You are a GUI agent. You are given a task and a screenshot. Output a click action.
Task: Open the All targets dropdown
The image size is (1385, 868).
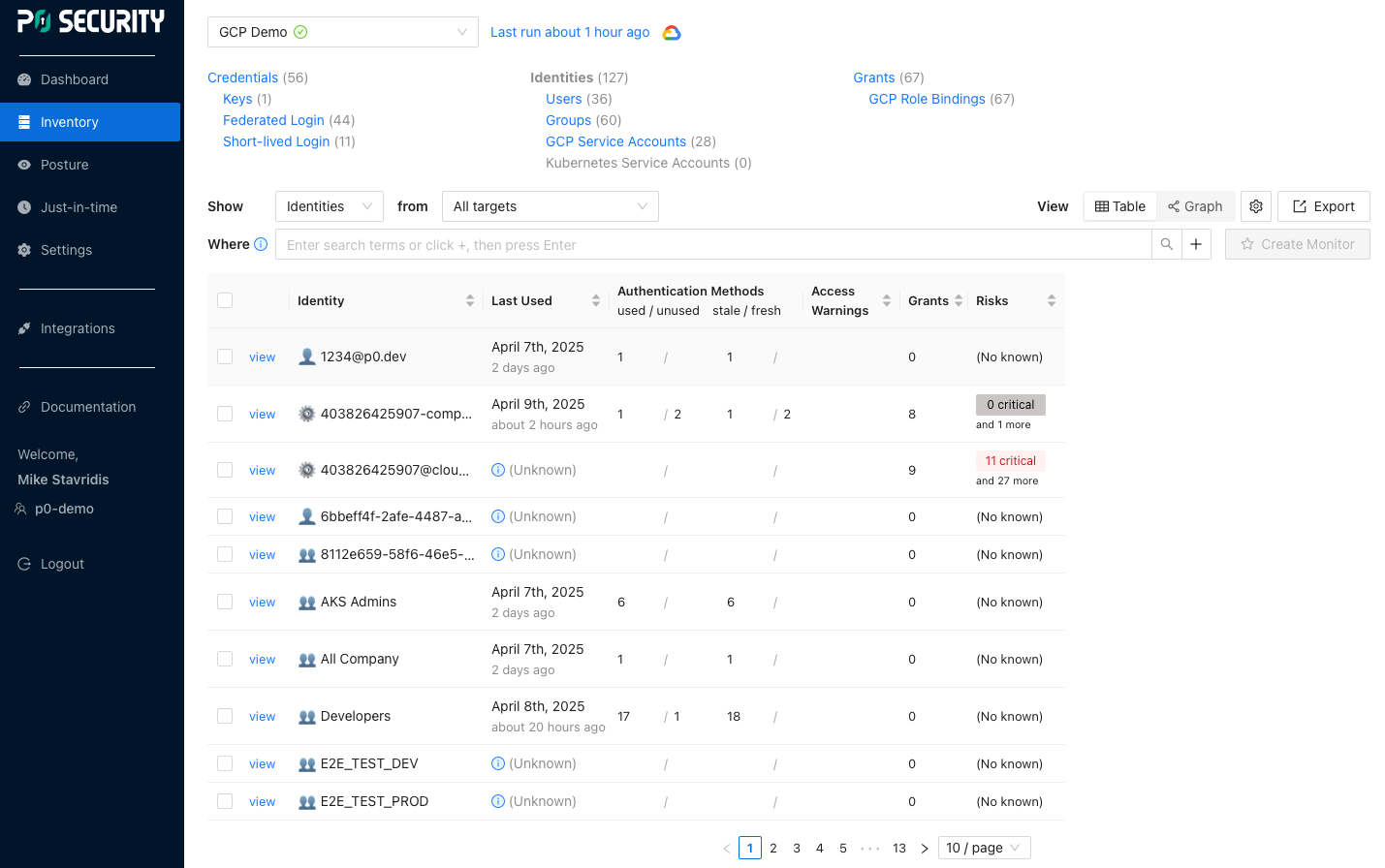tap(551, 206)
